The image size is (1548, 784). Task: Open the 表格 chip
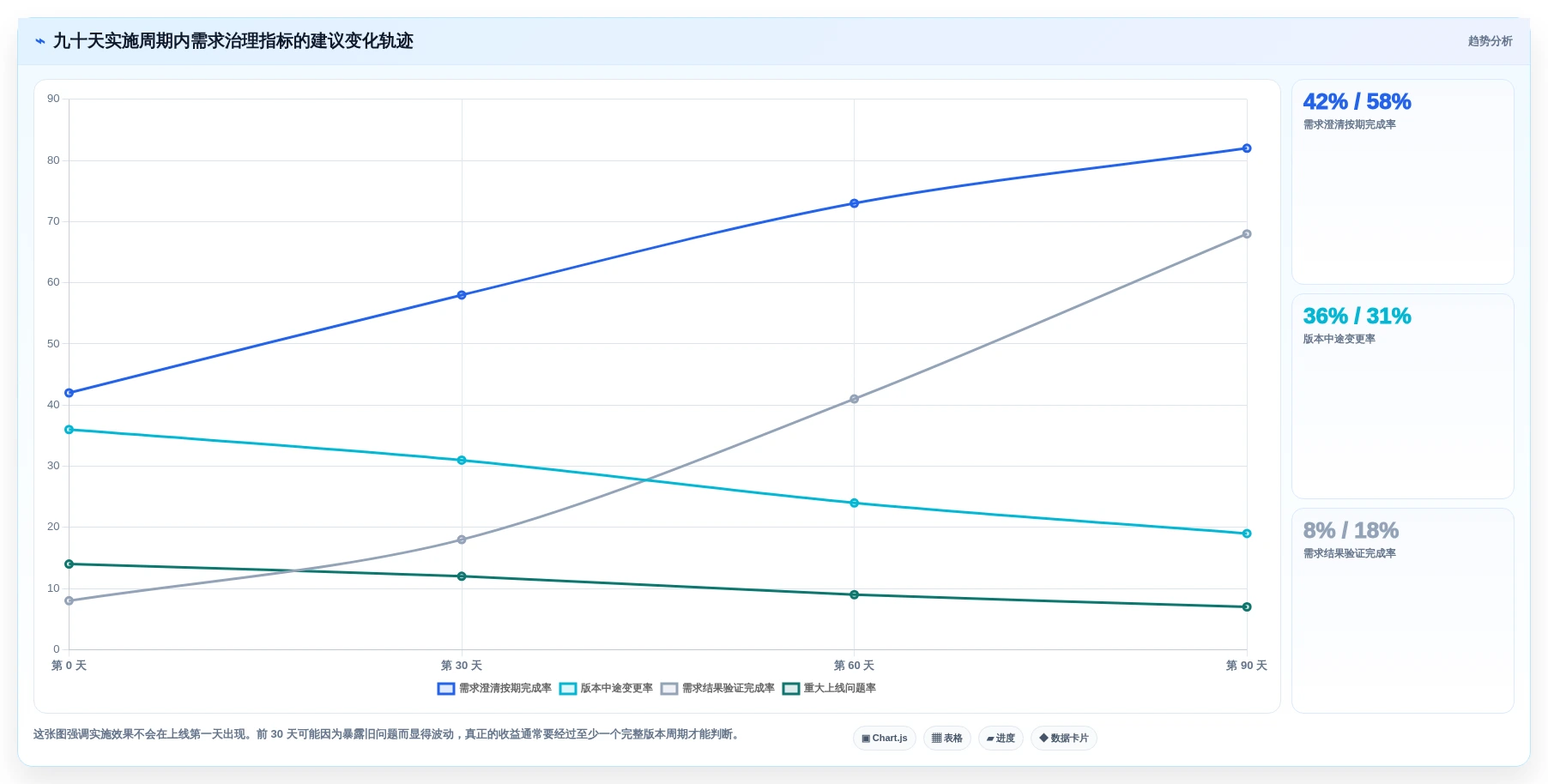pyautogui.click(x=947, y=738)
